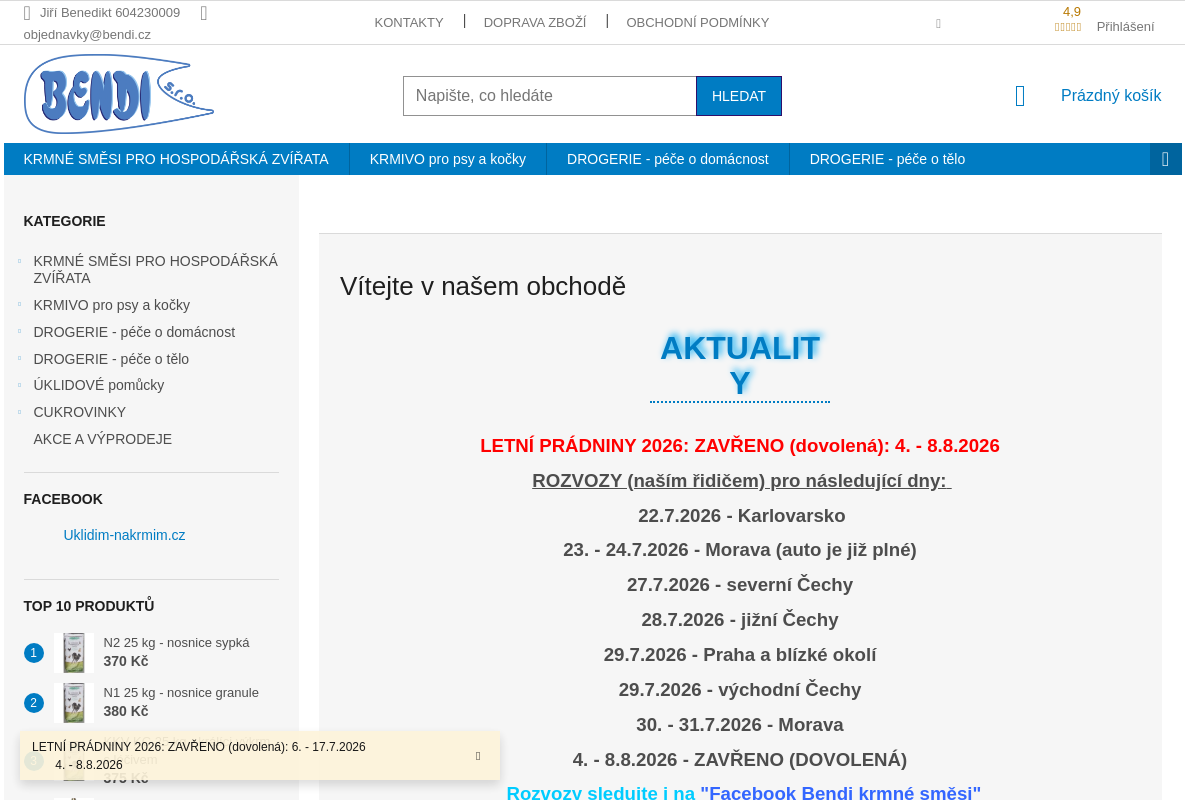Select KRMNÉ SMĚSI PRO HOSPODÁŘSKÁ ZVÍŘATA in blue menu

176,159
